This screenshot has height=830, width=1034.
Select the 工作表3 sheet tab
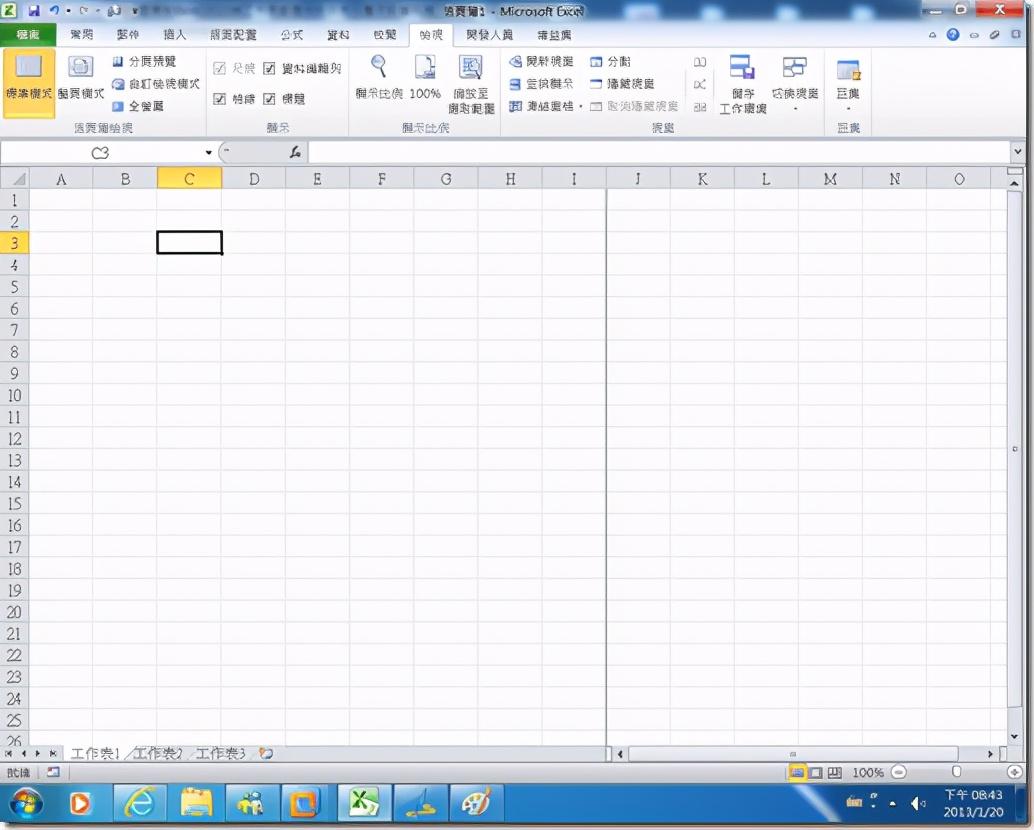click(220, 753)
